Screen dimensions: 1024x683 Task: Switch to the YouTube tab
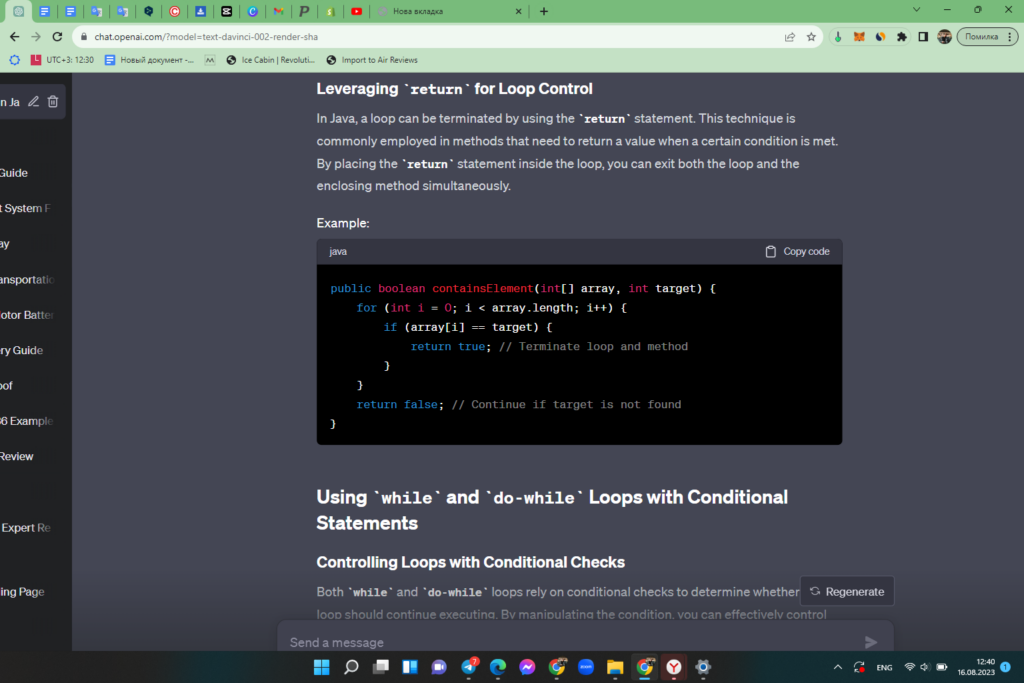pos(357,11)
